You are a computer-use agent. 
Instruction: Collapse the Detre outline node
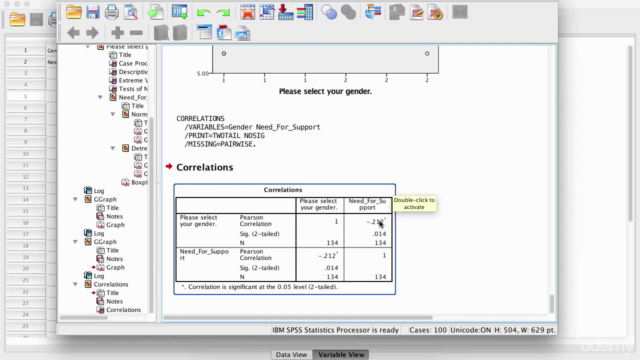point(113,148)
